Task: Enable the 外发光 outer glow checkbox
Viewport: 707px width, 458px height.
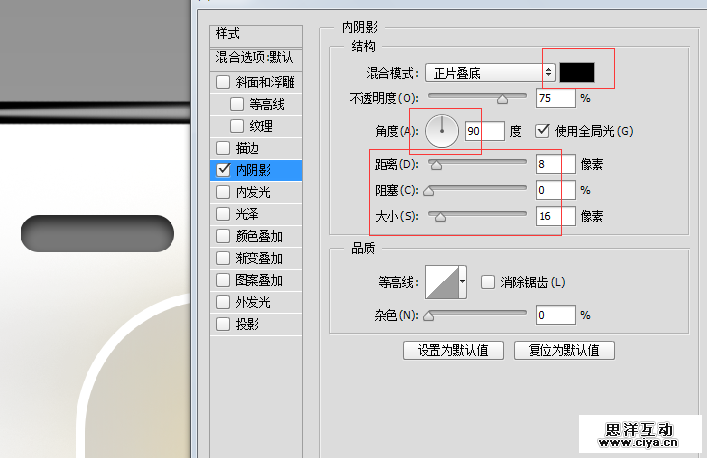Action: 223,302
